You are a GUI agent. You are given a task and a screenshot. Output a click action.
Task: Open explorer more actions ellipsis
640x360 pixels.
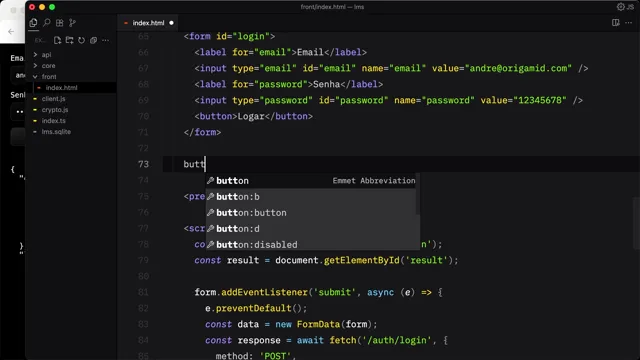coord(106,40)
